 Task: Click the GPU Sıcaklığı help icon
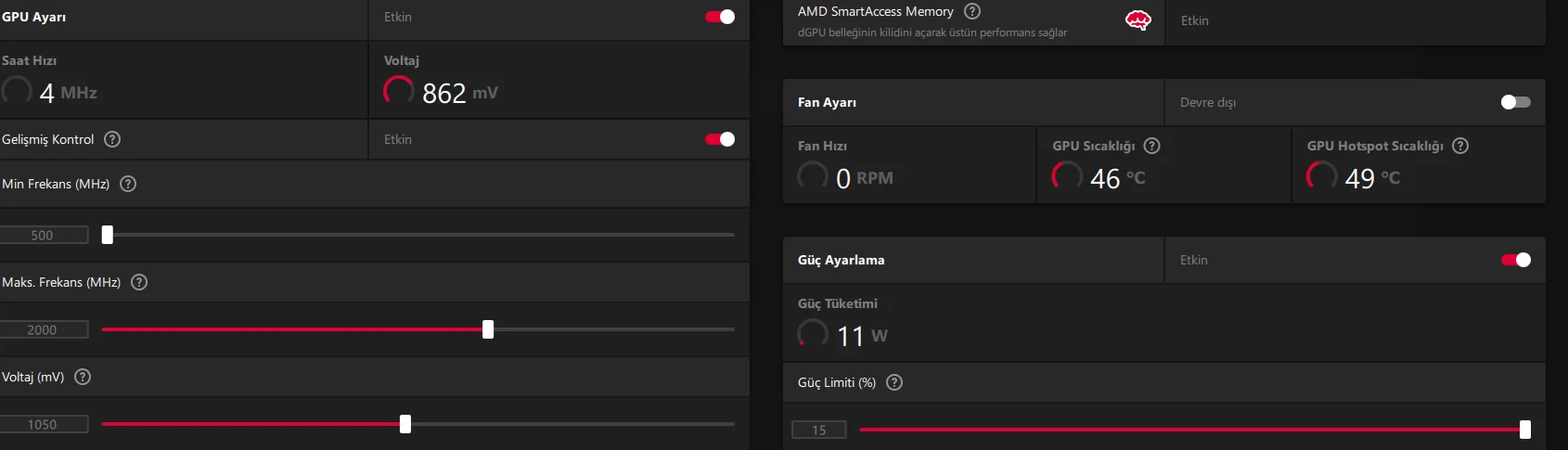click(x=1152, y=146)
